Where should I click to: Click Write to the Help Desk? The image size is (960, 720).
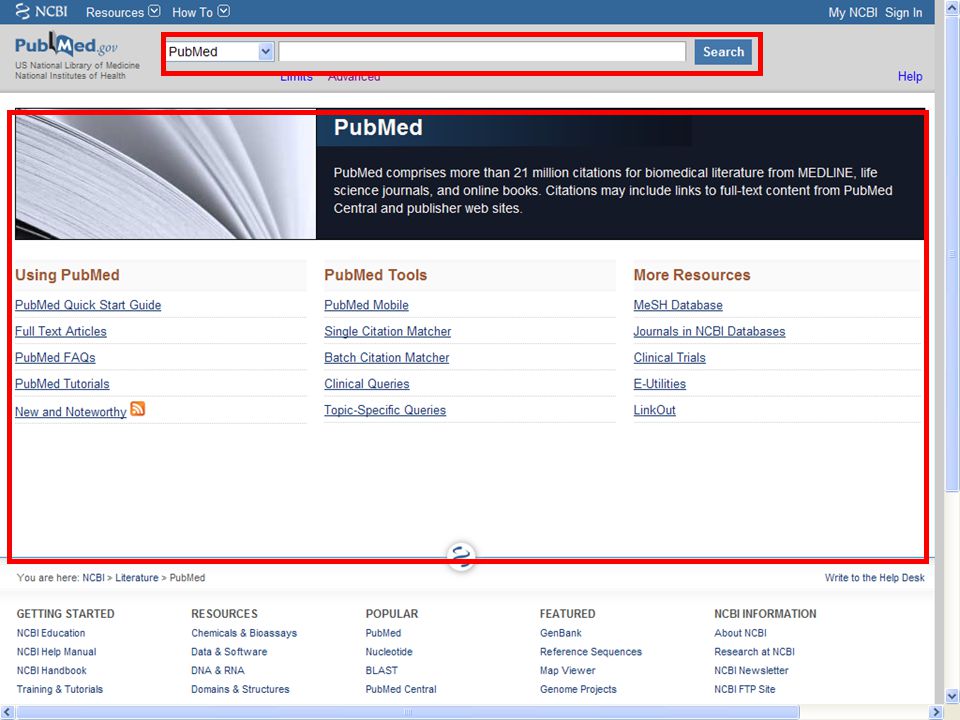[874, 577]
